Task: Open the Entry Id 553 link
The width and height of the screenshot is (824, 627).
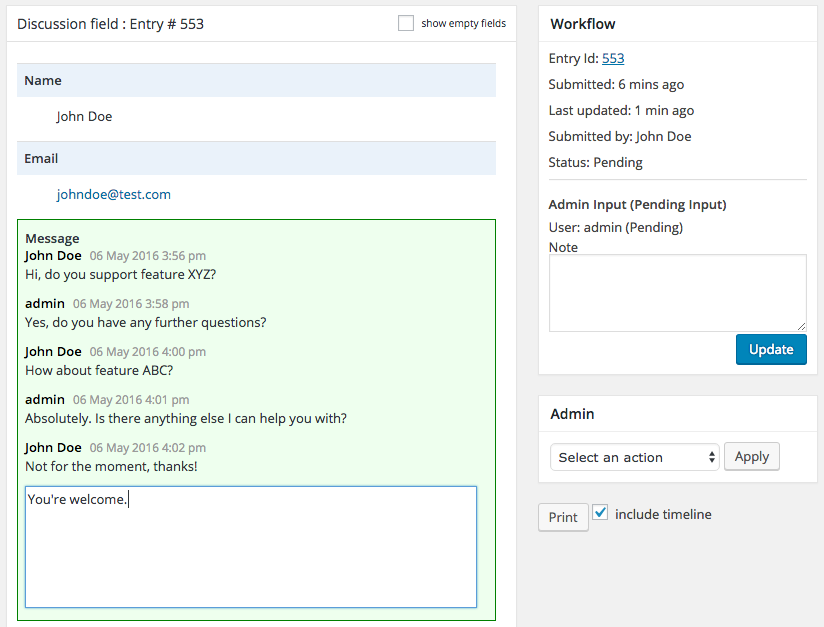Action: point(613,59)
